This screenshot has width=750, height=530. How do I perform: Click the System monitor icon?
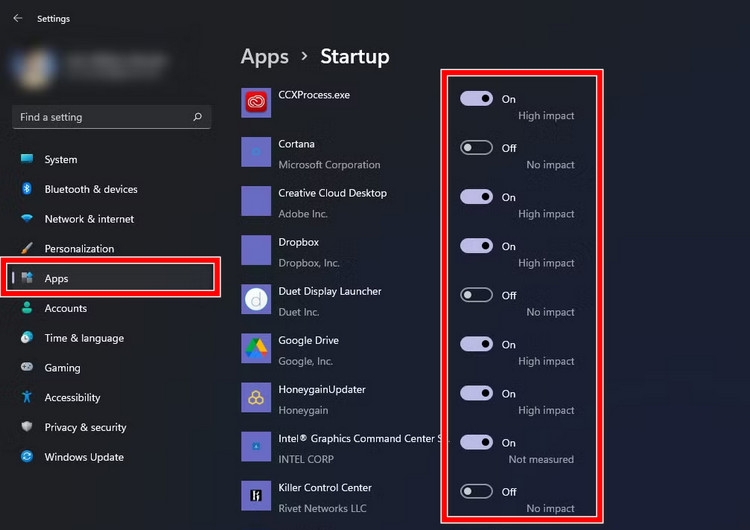[27, 159]
